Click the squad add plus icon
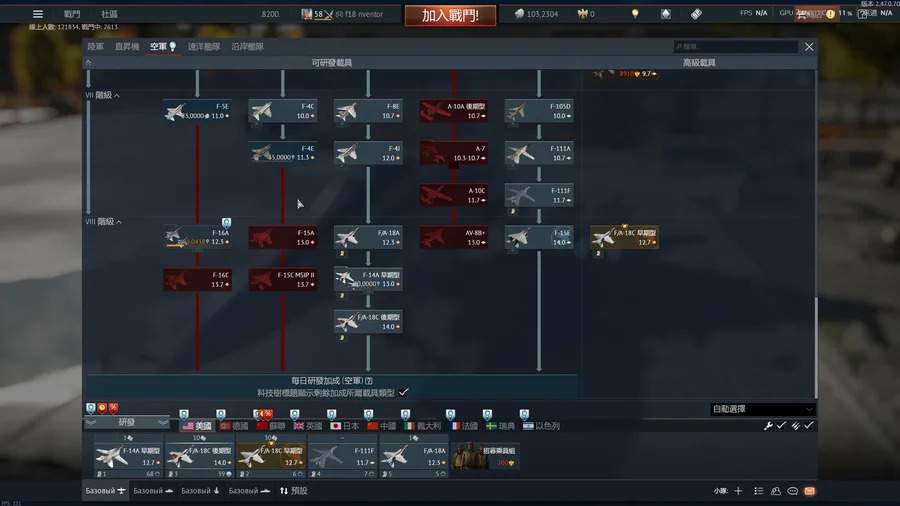The width and height of the screenshot is (900, 506). [x=738, y=491]
